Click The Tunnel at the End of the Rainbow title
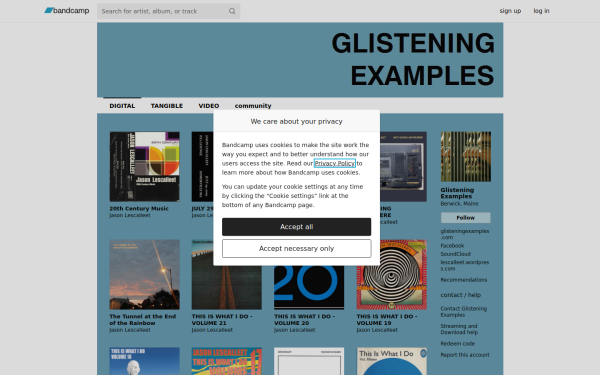 point(143,320)
